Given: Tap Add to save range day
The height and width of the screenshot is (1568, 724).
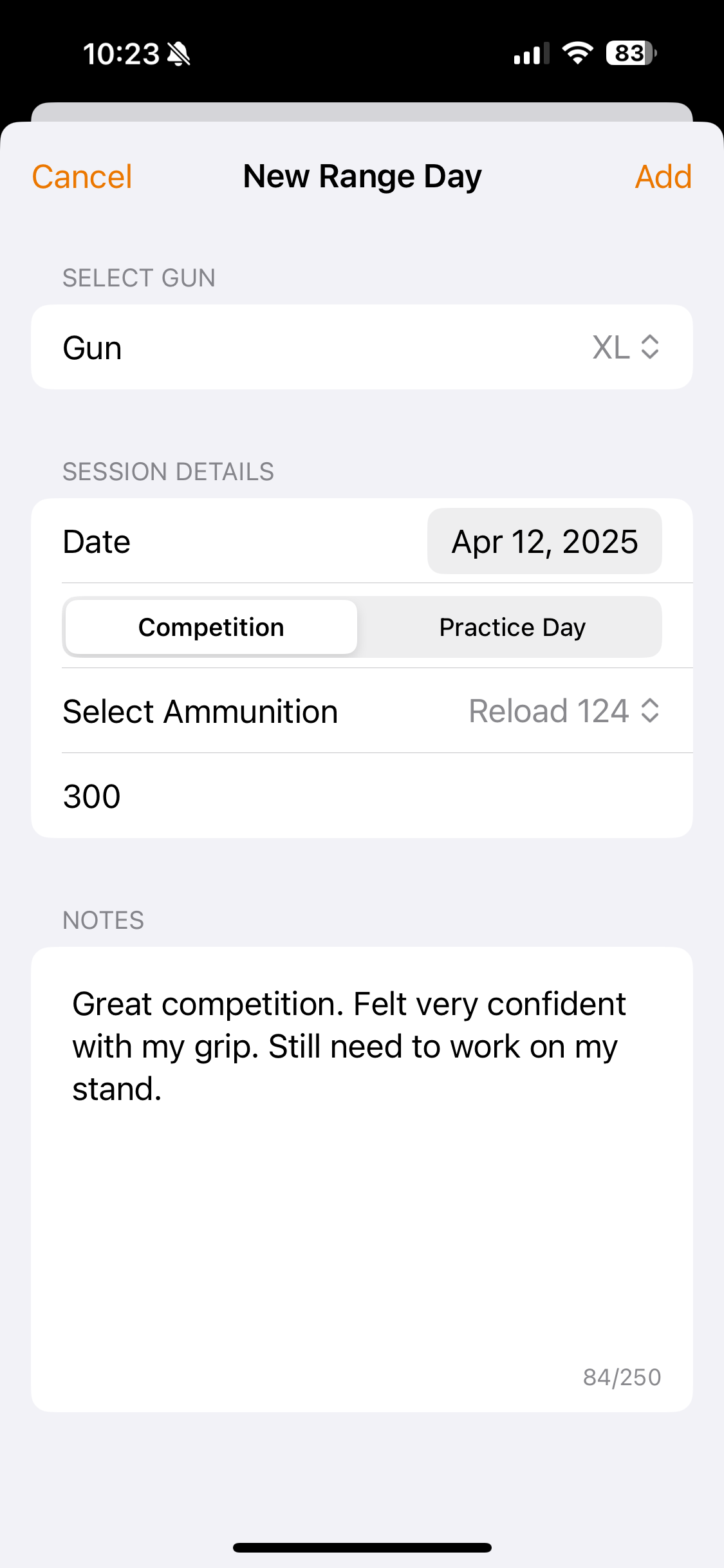Looking at the screenshot, I should tap(663, 177).
